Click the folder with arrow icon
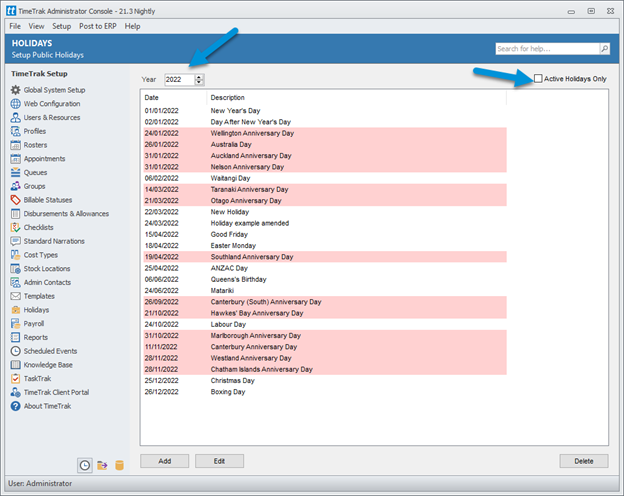This screenshot has height=496, width=624. click(102, 465)
